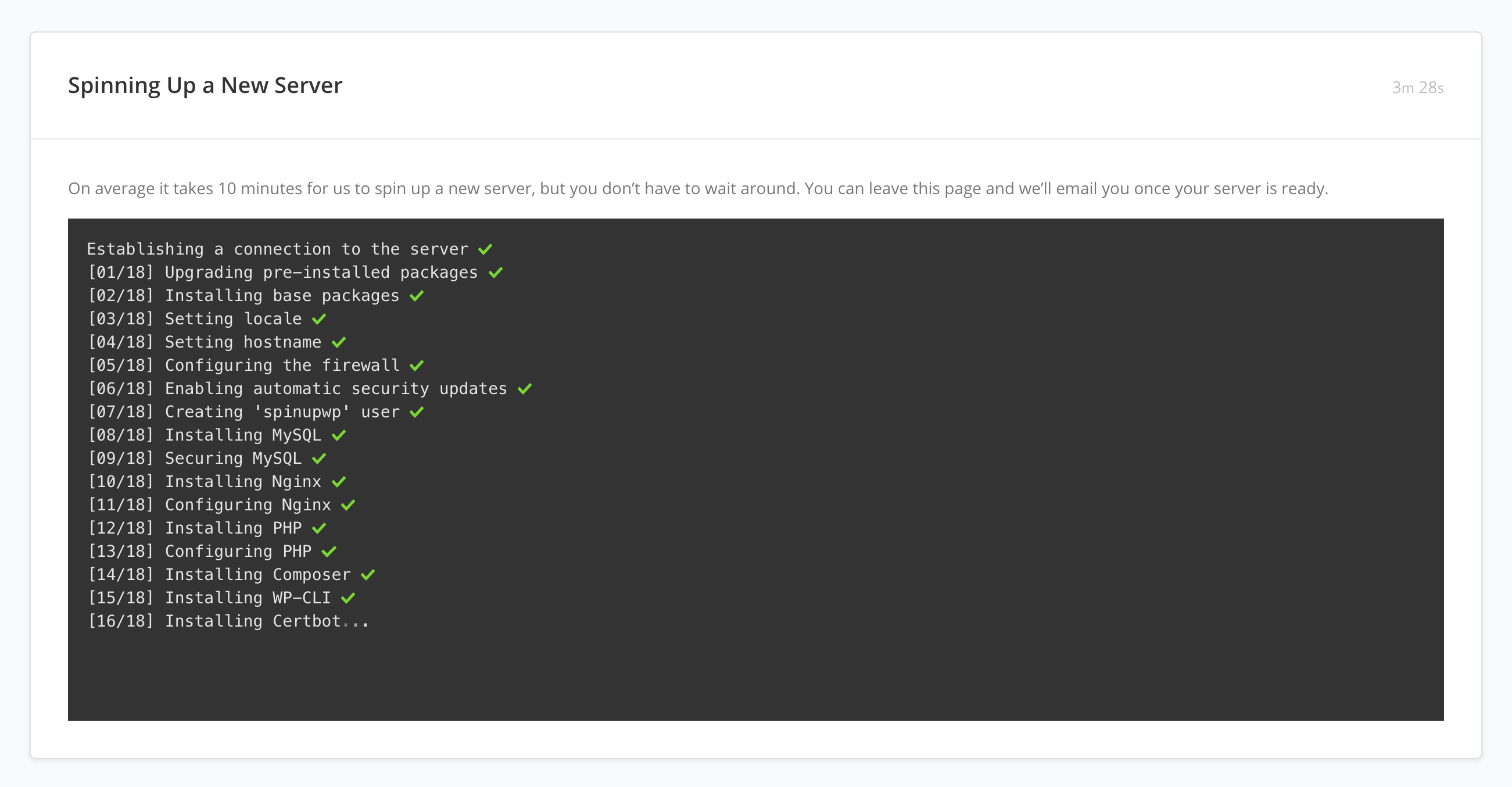The width and height of the screenshot is (1512, 787).
Task: Click '[13/18] Configuring PHP' text
Action: (199, 551)
